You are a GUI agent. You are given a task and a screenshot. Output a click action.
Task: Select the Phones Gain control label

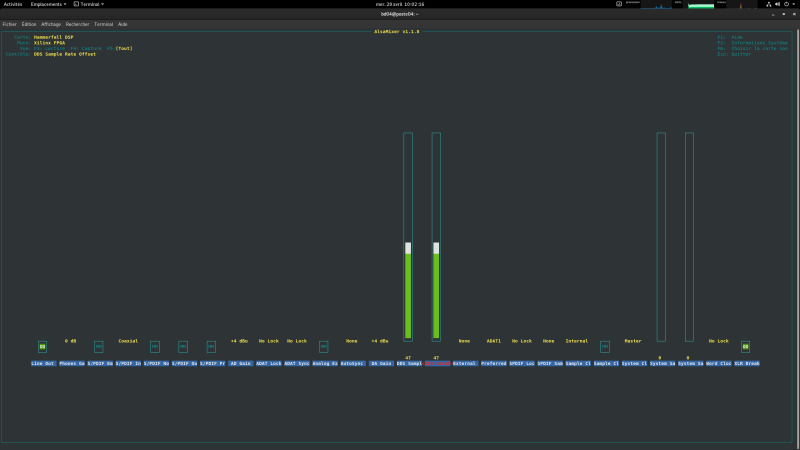(x=71, y=363)
